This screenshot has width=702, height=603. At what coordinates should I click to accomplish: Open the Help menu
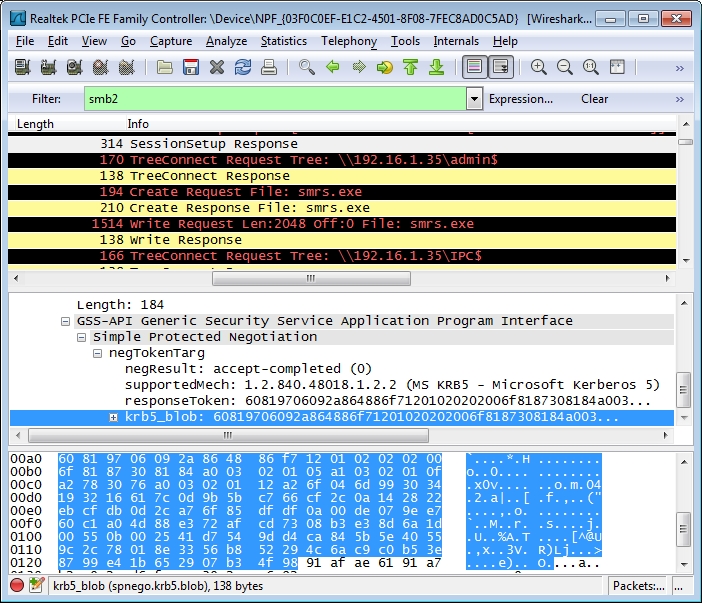[x=505, y=41]
